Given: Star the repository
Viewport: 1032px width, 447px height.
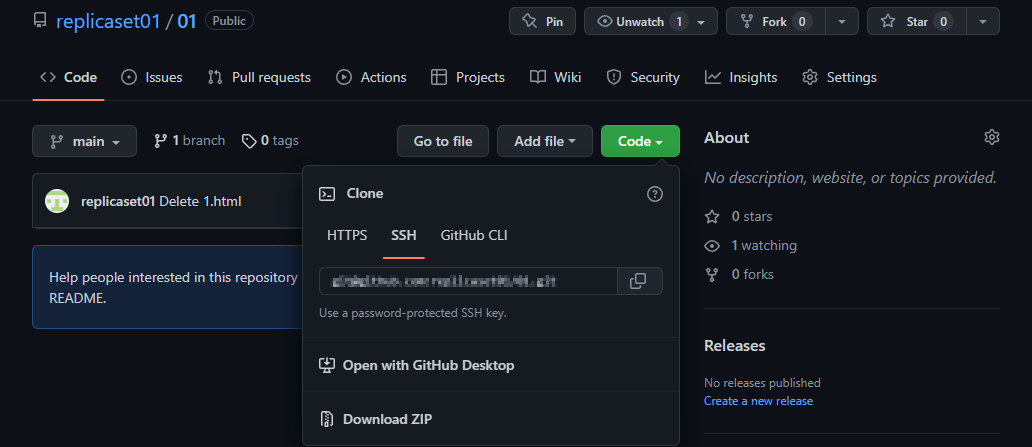Looking at the screenshot, I should (917, 21).
